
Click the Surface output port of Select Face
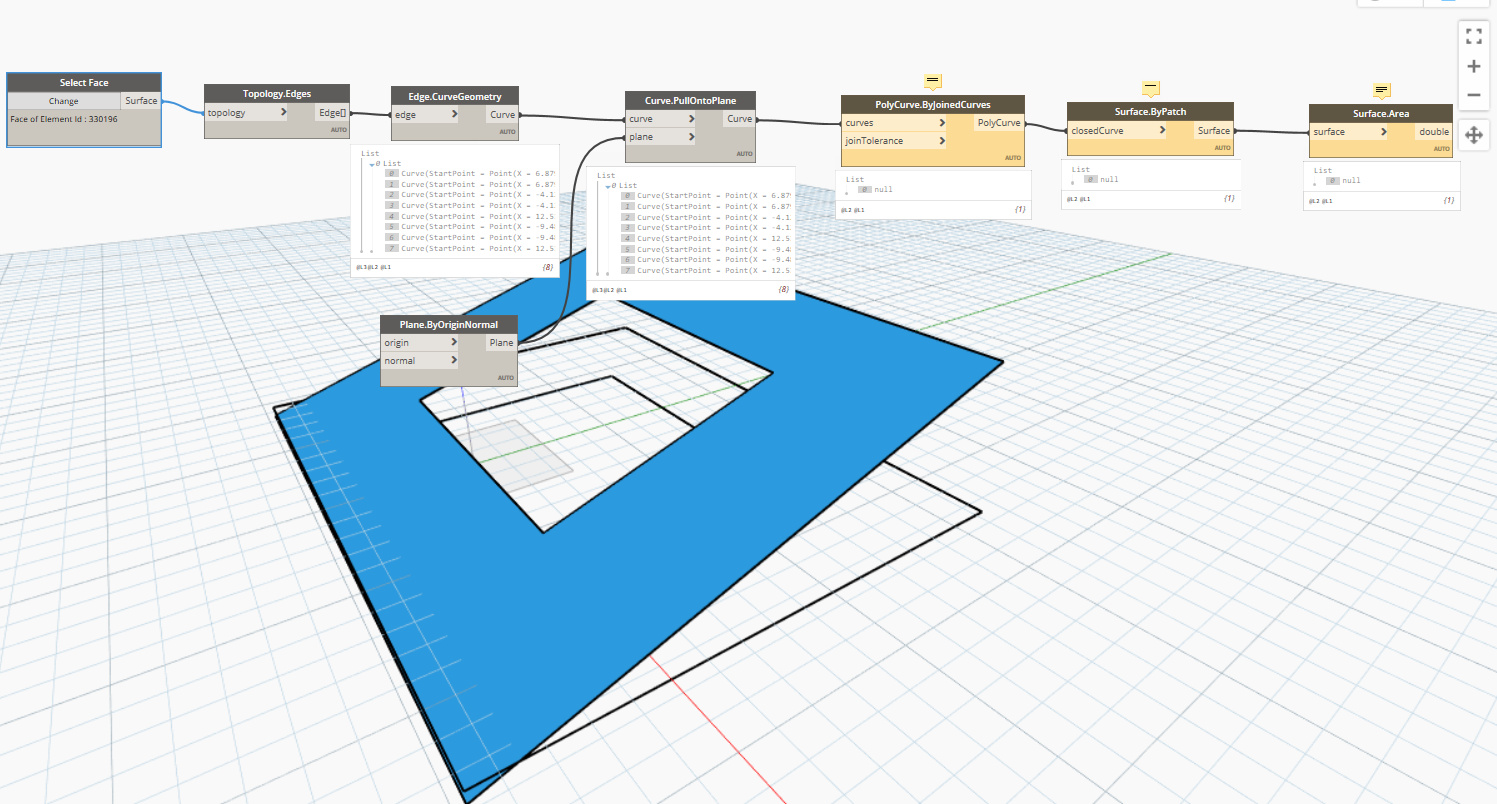click(x=141, y=101)
